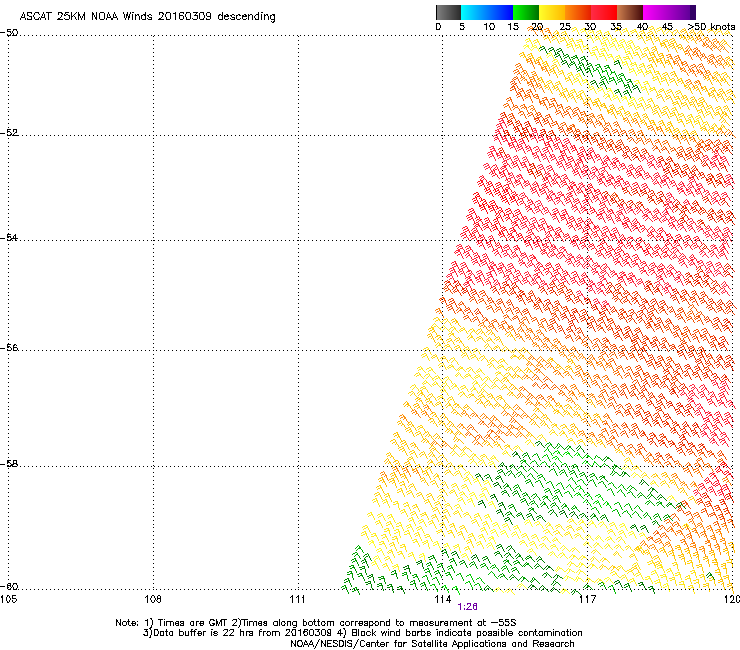Viewport: 740px width, 650px height.
Task: Click the brown 35-40 knots color band
Action: [x=630, y=12]
